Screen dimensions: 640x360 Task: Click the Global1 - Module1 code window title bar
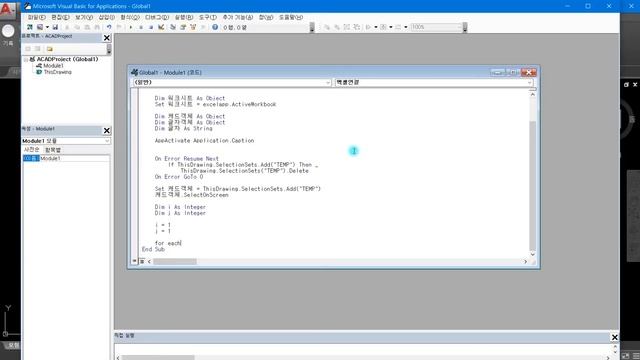click(310, 72)
